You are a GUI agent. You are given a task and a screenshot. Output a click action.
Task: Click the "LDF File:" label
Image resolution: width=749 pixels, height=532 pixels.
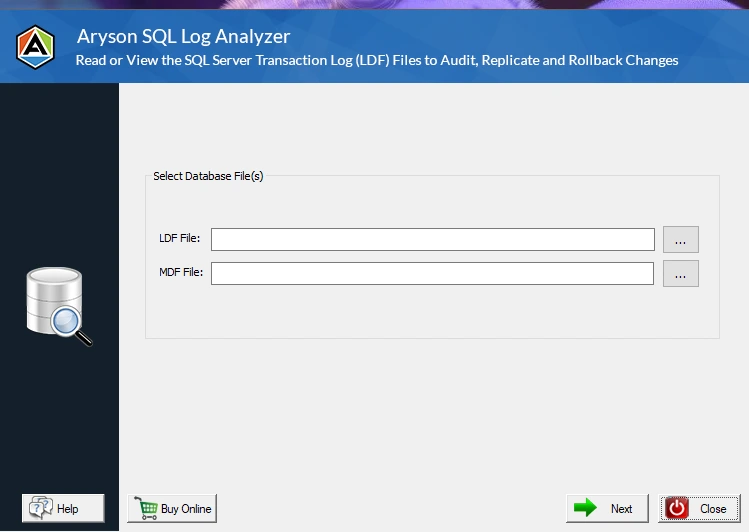pos(180,238)
